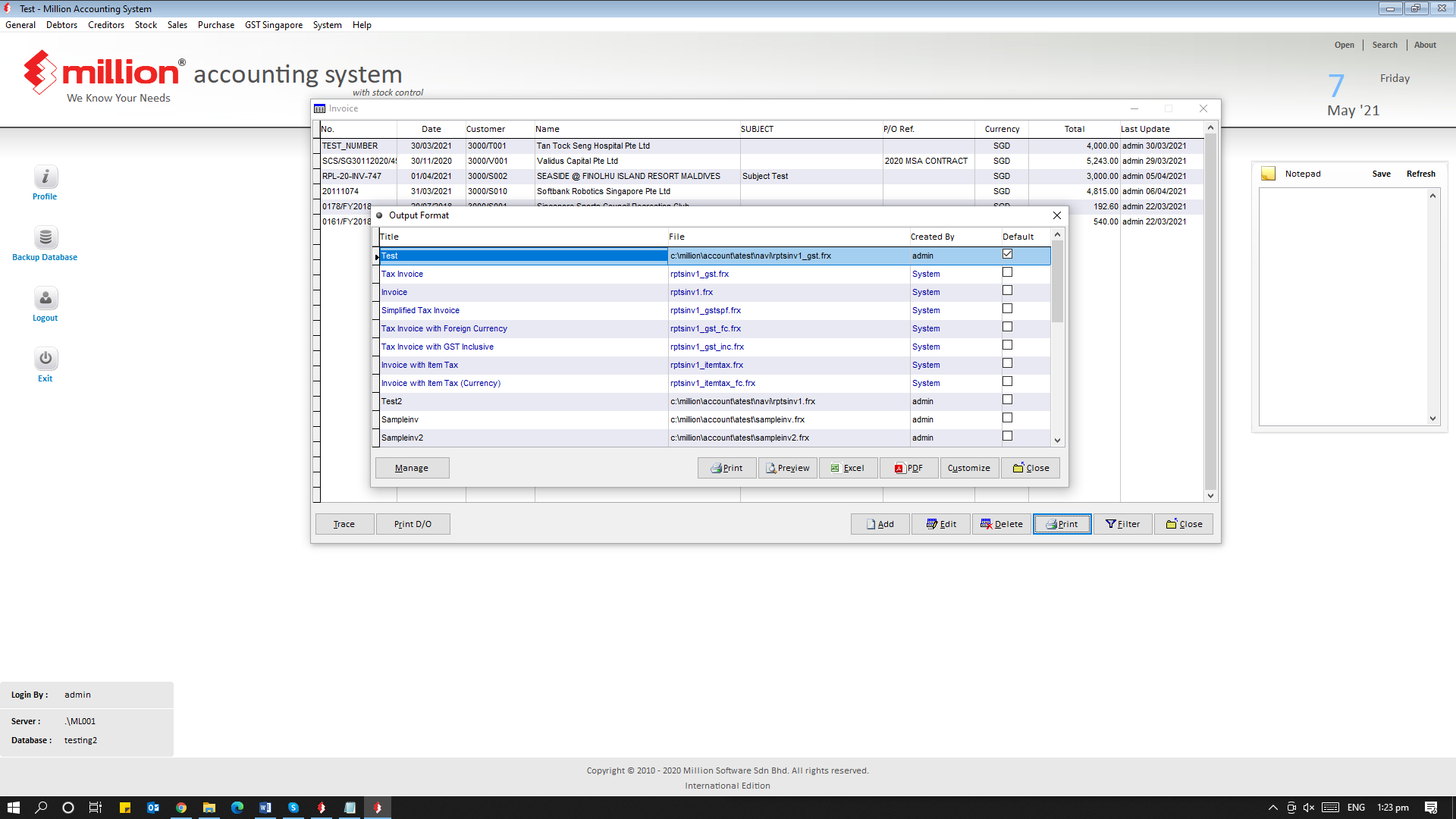Click Preview in Output Format dialog
1456x819 pixels.
tap(787, 468)
